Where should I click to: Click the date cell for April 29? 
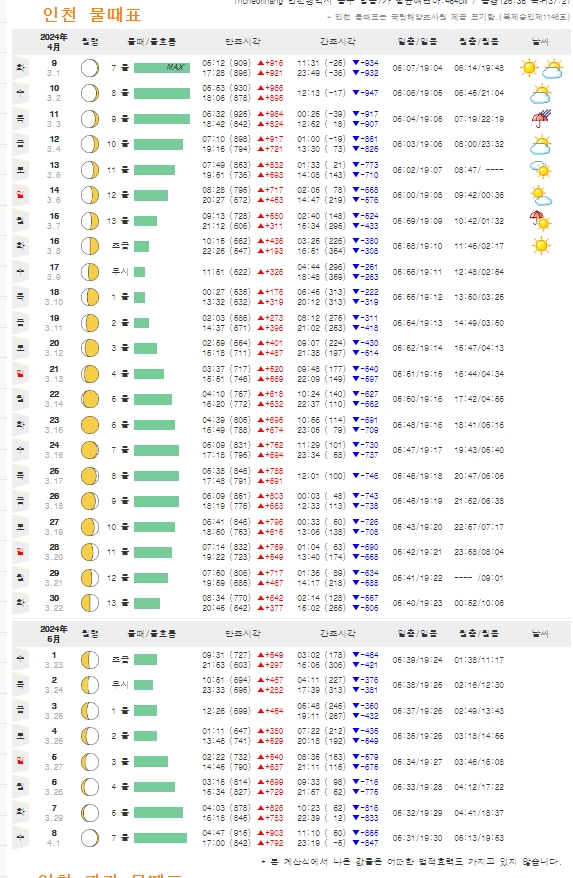pyautogui.click(x=54, y=578)
